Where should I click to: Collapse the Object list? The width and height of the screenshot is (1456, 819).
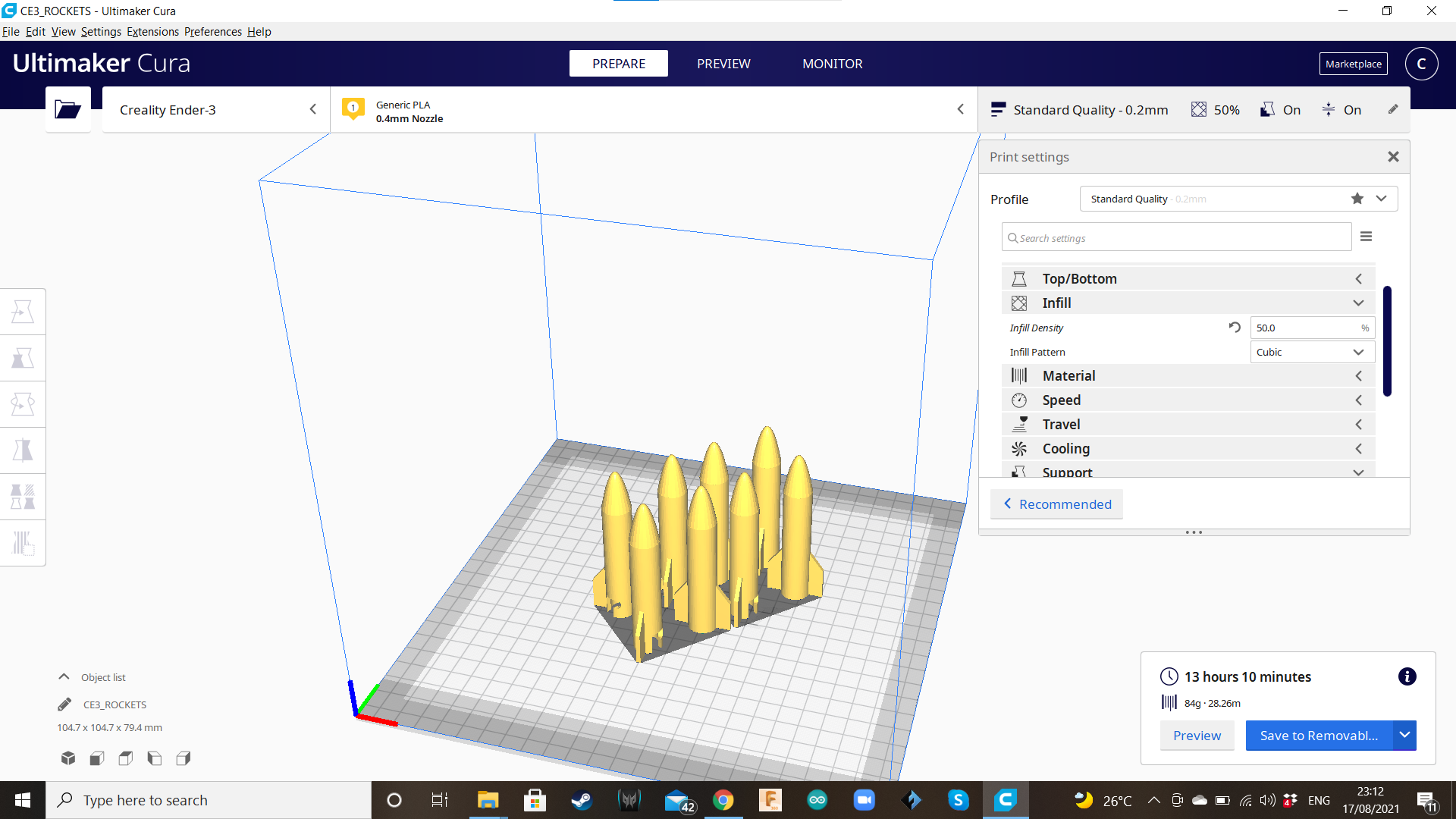tap(64, 677)
